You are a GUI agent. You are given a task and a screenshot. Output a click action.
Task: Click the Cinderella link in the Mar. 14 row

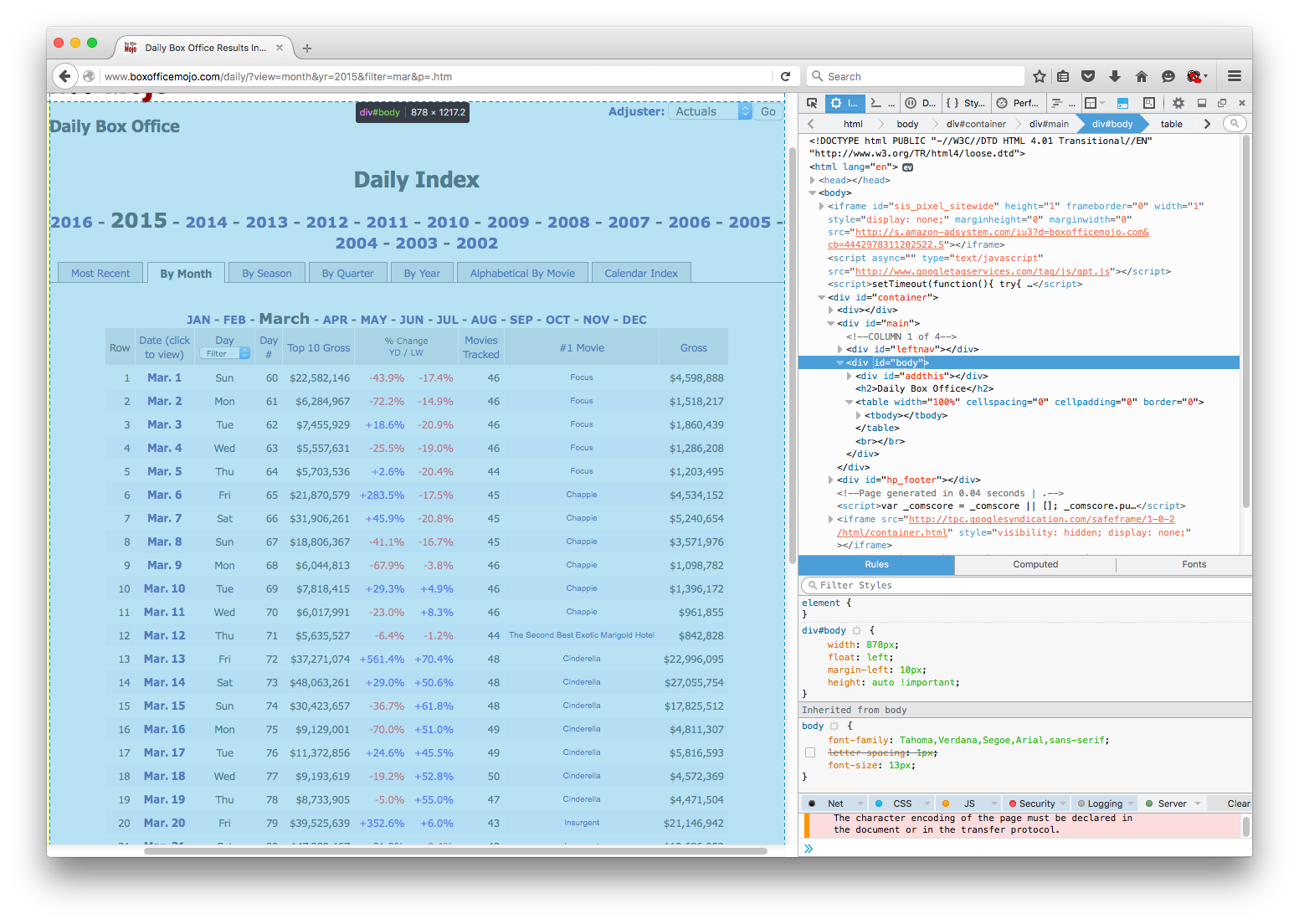pos(582,682)
